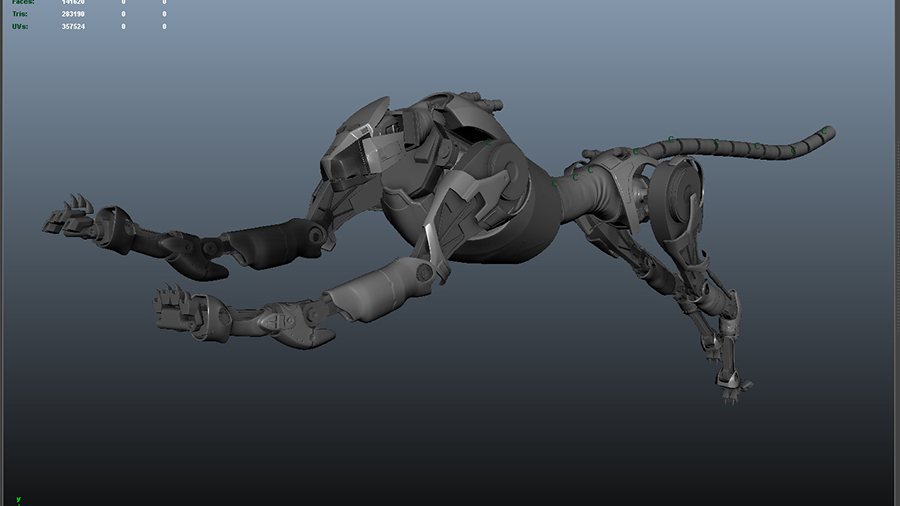Image resolution: width=900 pixels, height=506 pixels.
Task: Click the claws of the upper front paw
Action: [x=70, y=215]
